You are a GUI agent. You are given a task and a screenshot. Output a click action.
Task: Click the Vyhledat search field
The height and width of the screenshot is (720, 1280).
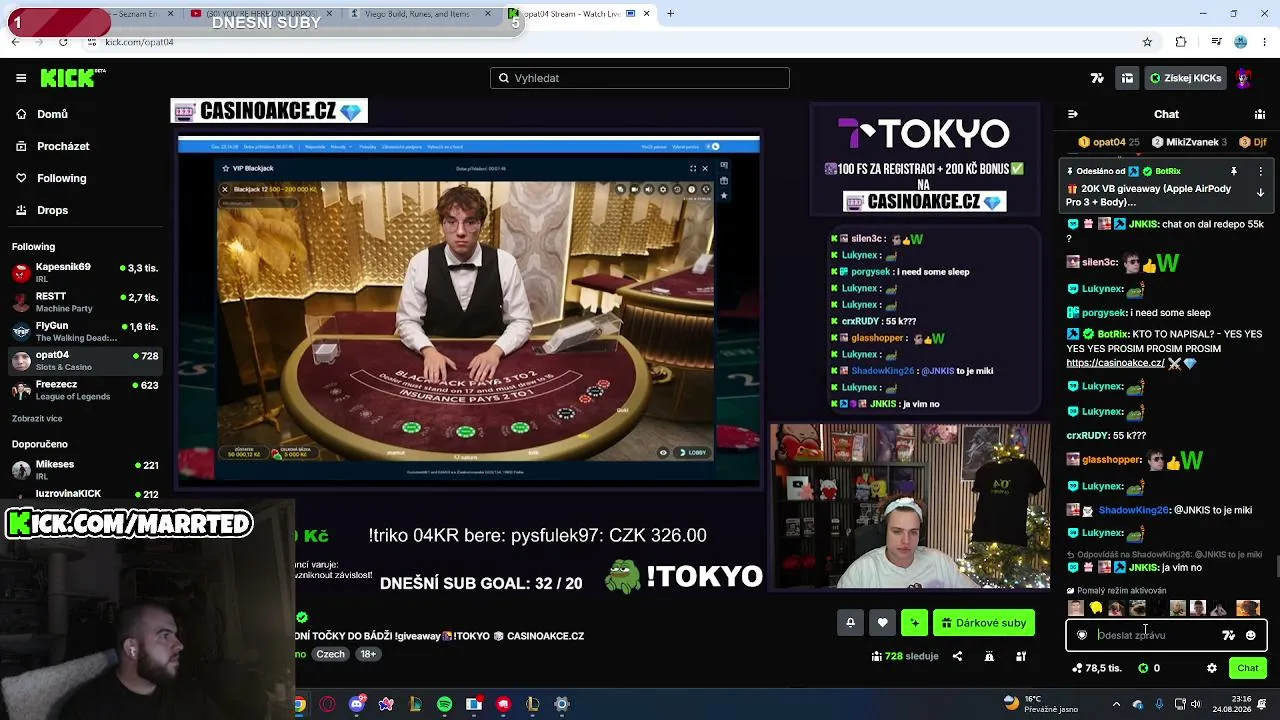640,78
